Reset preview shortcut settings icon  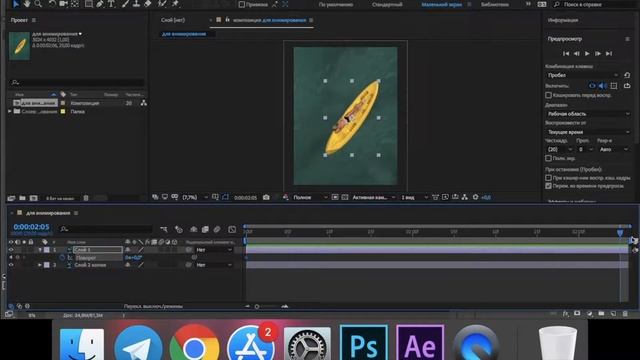click(x=627, y=75)
